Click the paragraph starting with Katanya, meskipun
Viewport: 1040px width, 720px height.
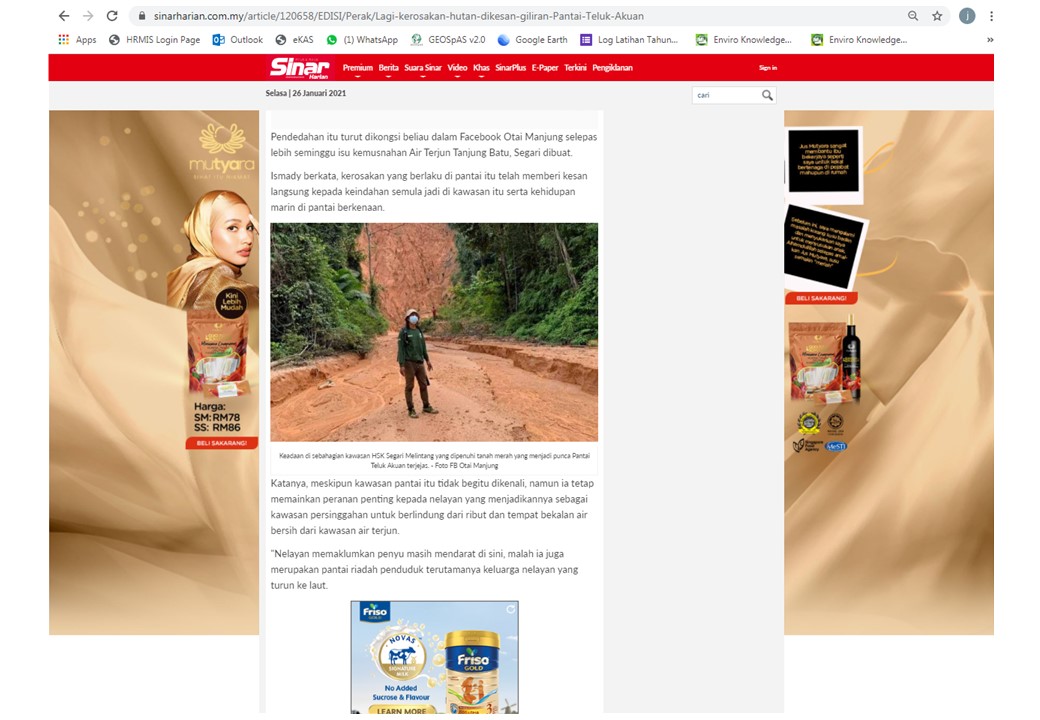(432, 507)
